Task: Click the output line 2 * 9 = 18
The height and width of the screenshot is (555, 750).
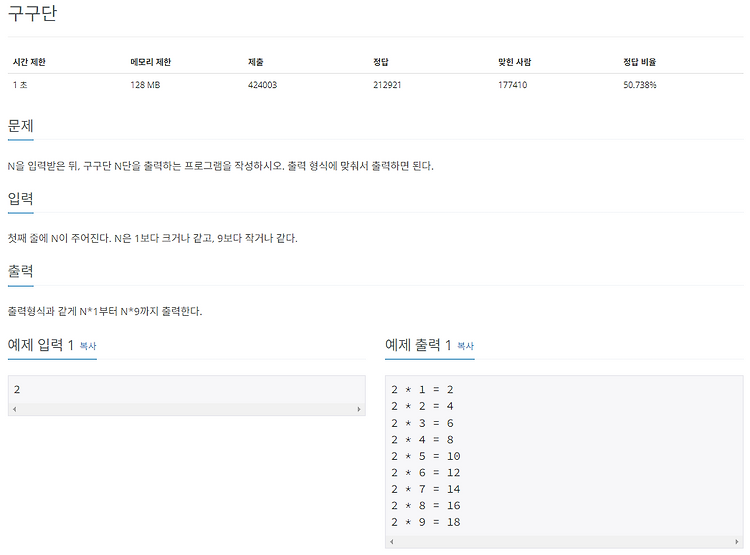Action: (426, 522)
